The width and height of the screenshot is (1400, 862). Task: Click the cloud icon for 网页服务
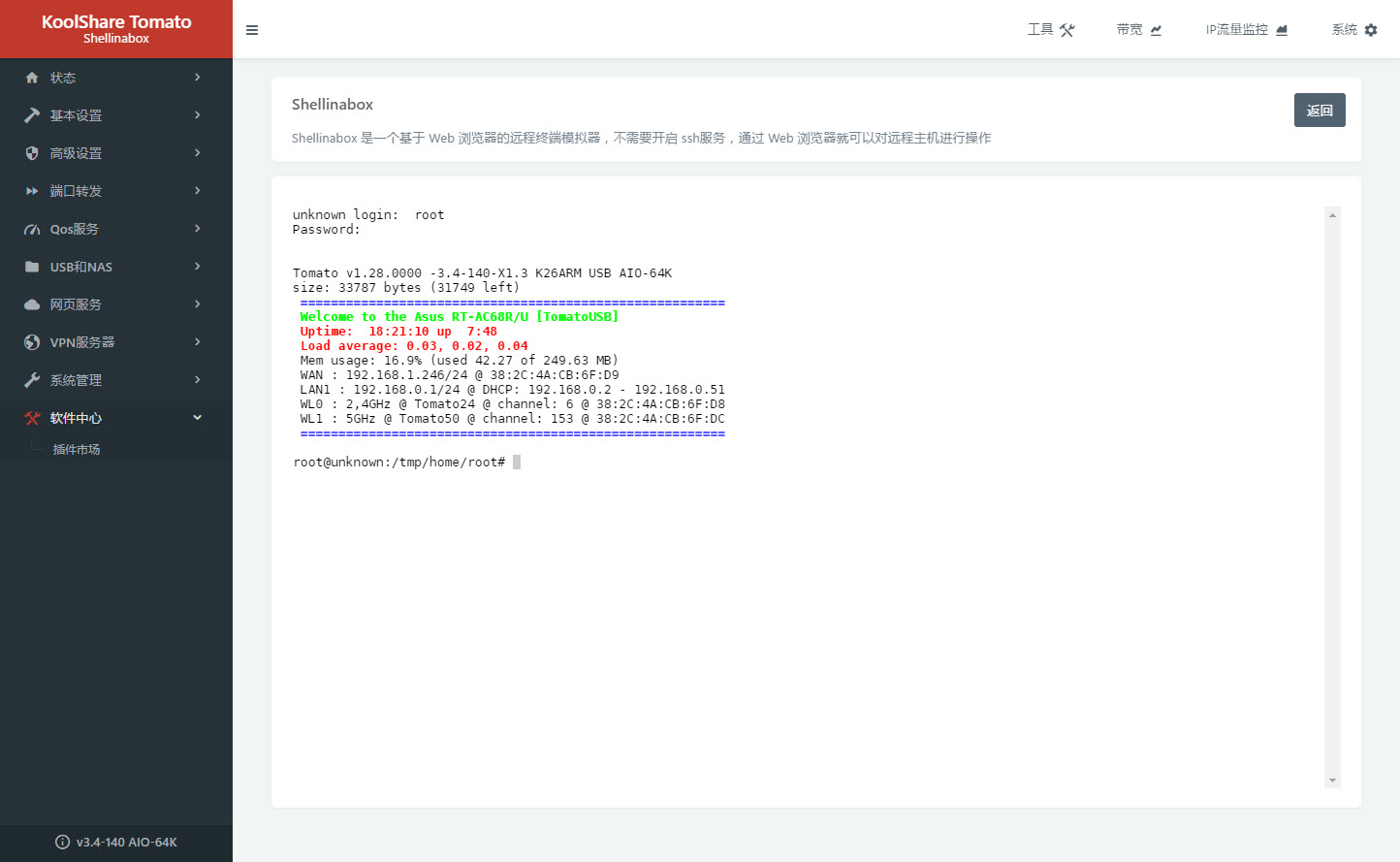point(32,304)
